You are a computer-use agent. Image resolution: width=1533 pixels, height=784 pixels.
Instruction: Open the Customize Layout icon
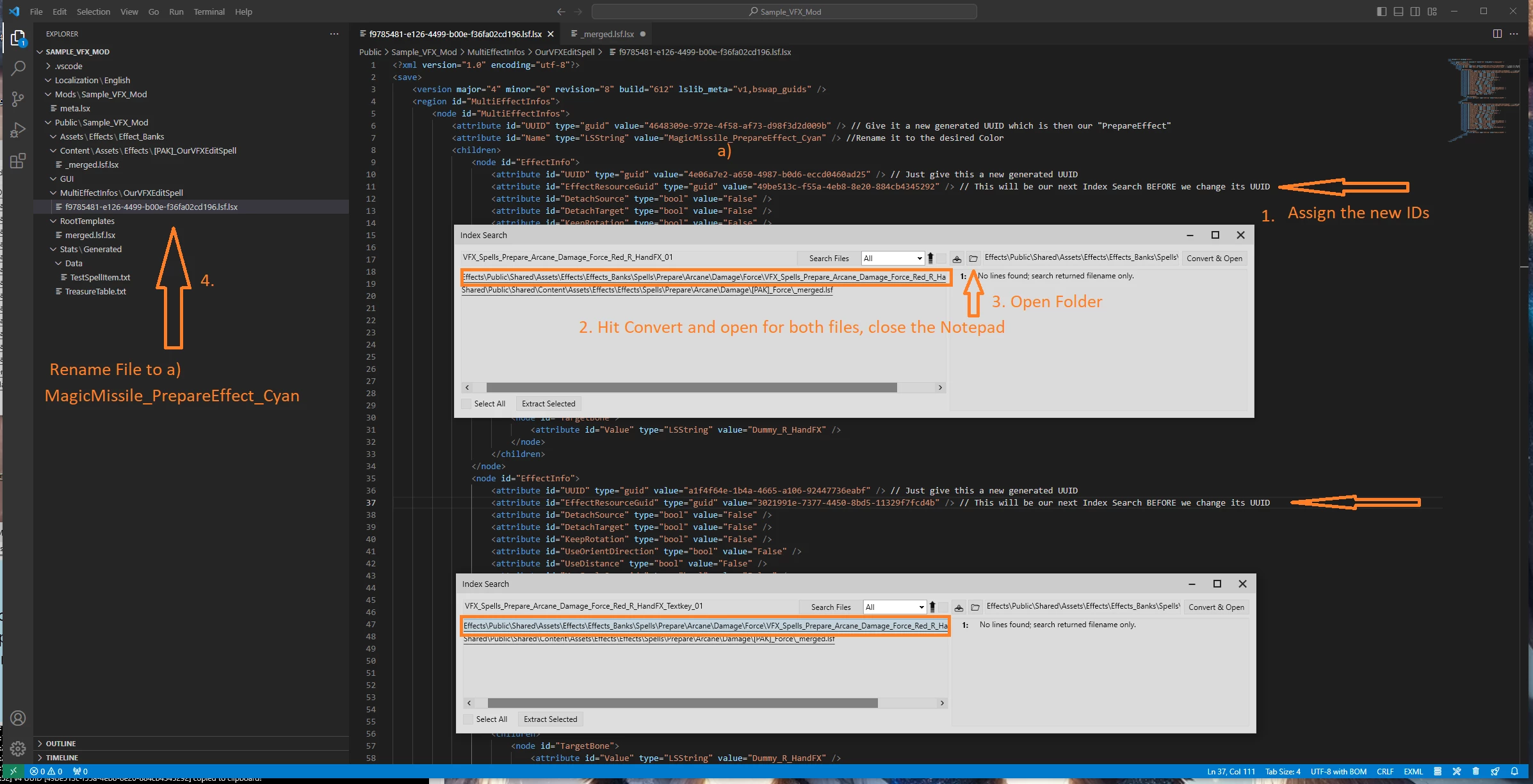[1432, 12]
